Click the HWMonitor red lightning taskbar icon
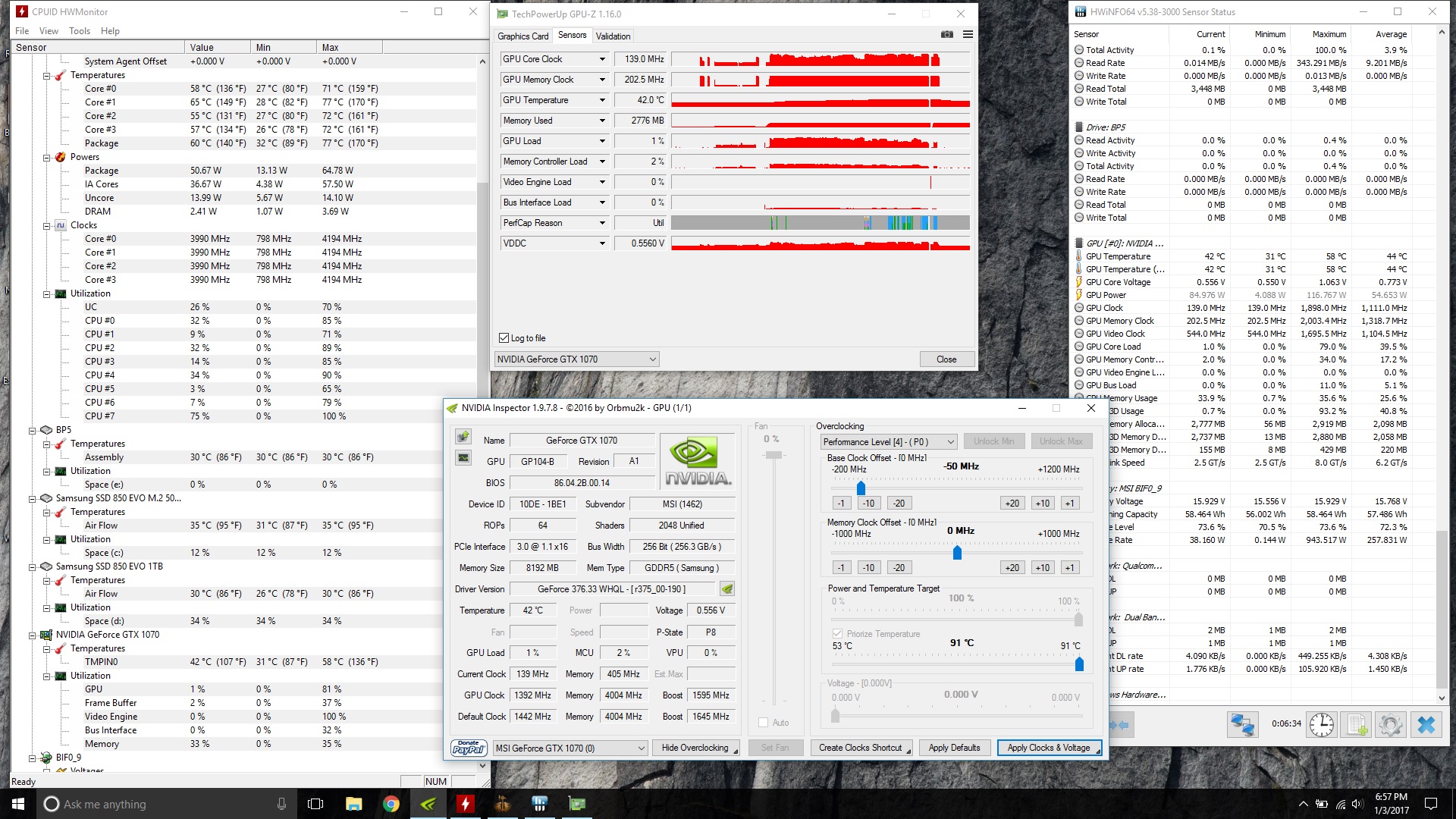The image size is (1456, 819). 465,804
